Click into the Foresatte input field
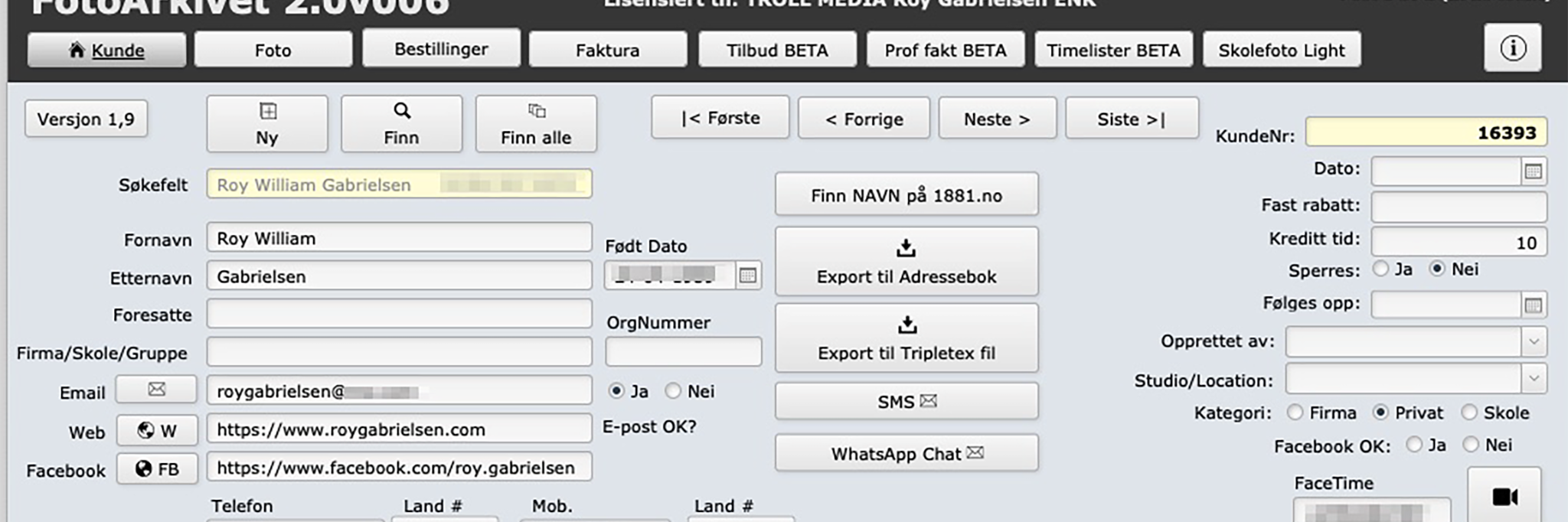Viewport: 1568px width, 522px height. pos(399,314)
